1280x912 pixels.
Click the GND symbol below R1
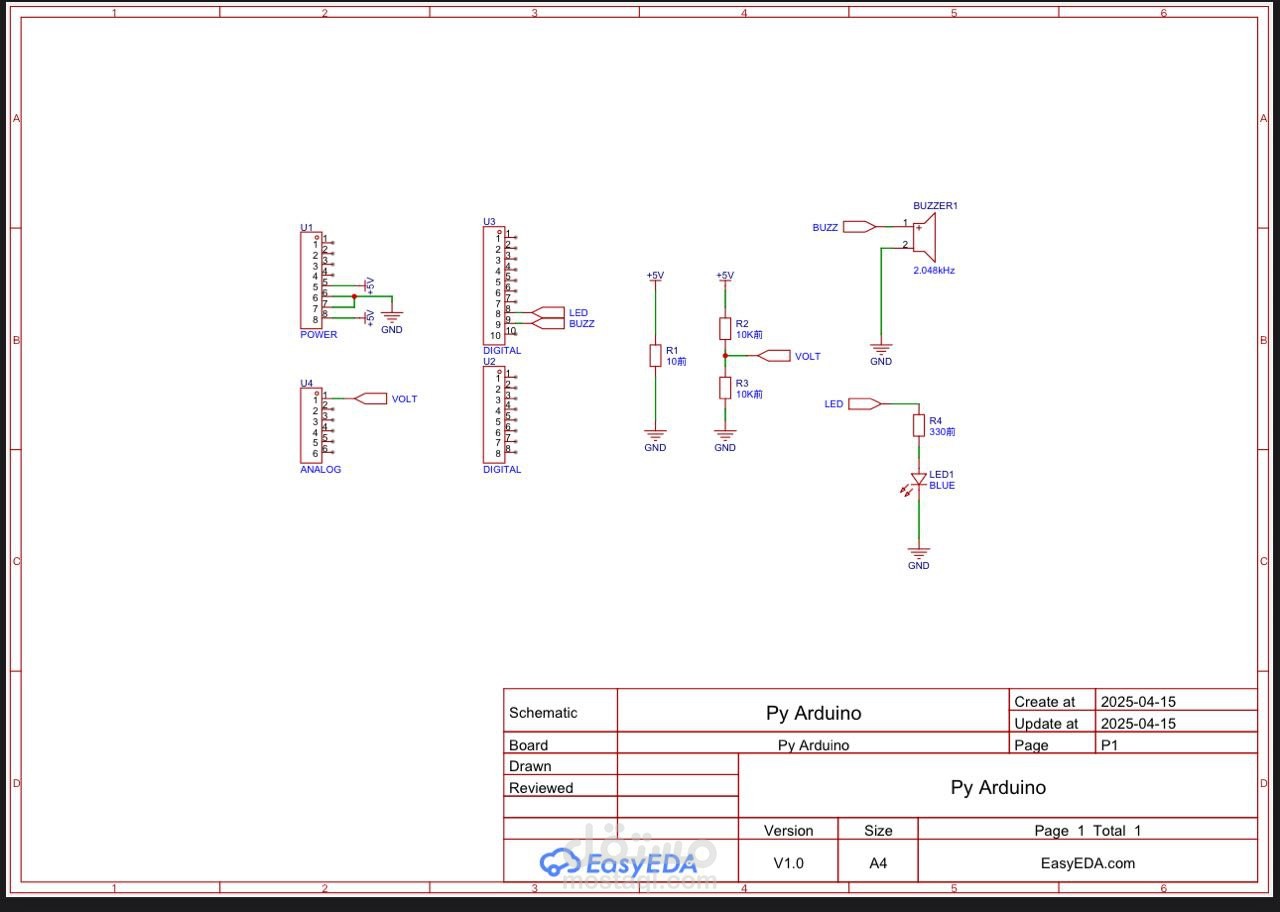(x=655, y=437)
